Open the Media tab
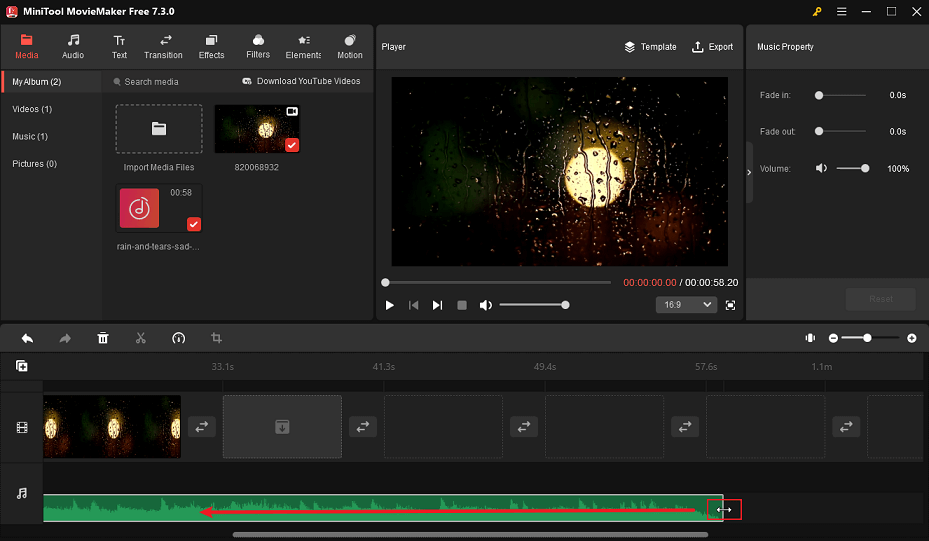This screenshot has width=929, height=541. (26, 46)
